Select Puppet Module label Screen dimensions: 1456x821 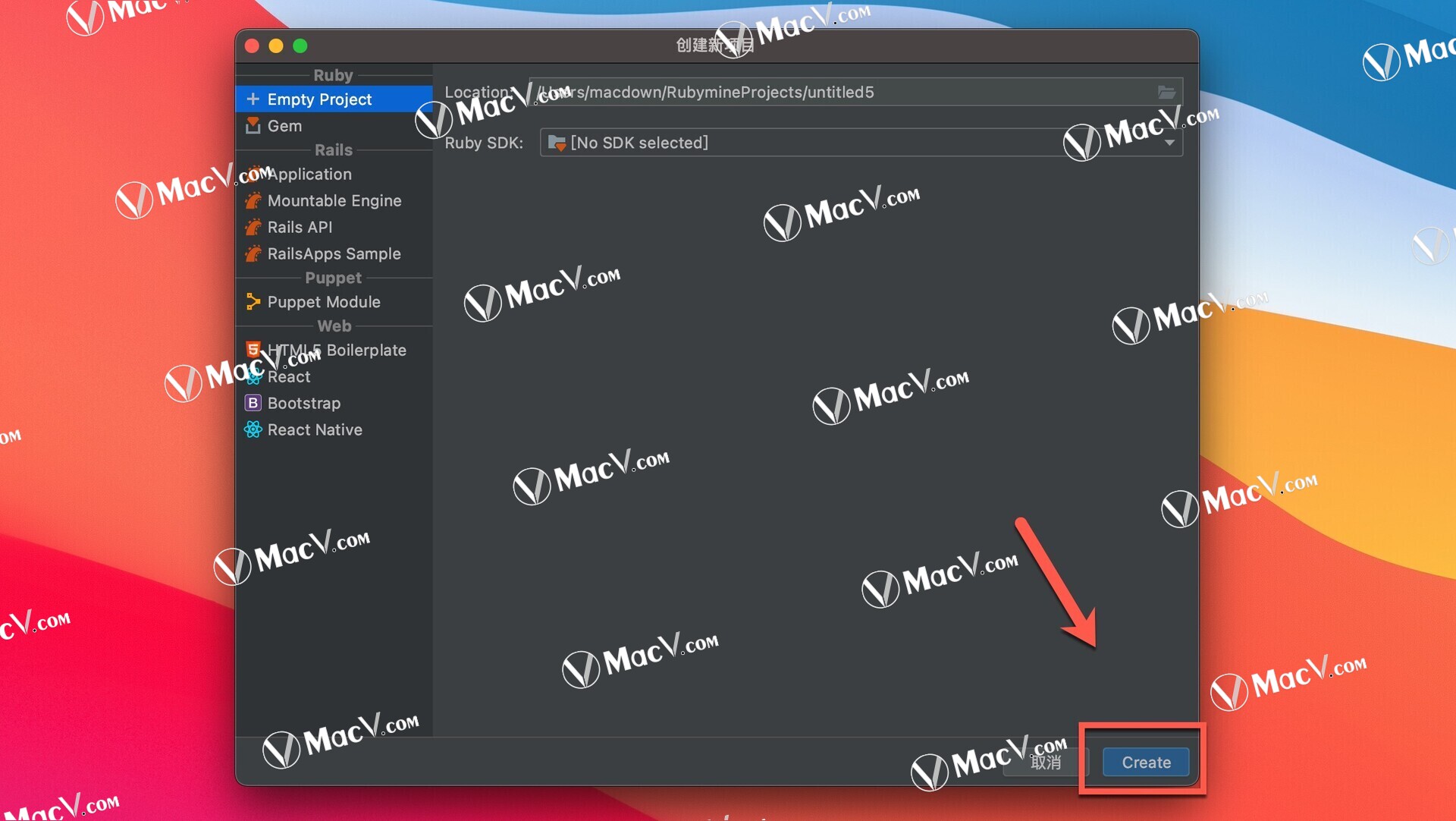pyautogui.click(x=324, y=302)
